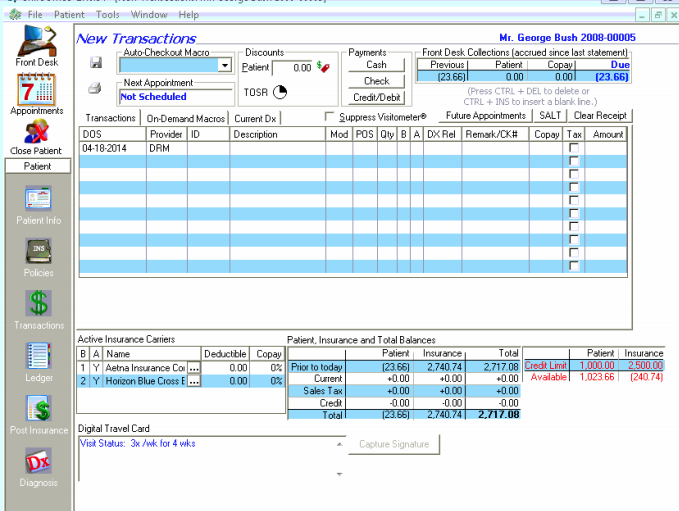The image size is (679, 511).
Task: Click the Not Scheduled appointment field
Action: (x=176, y=97)
